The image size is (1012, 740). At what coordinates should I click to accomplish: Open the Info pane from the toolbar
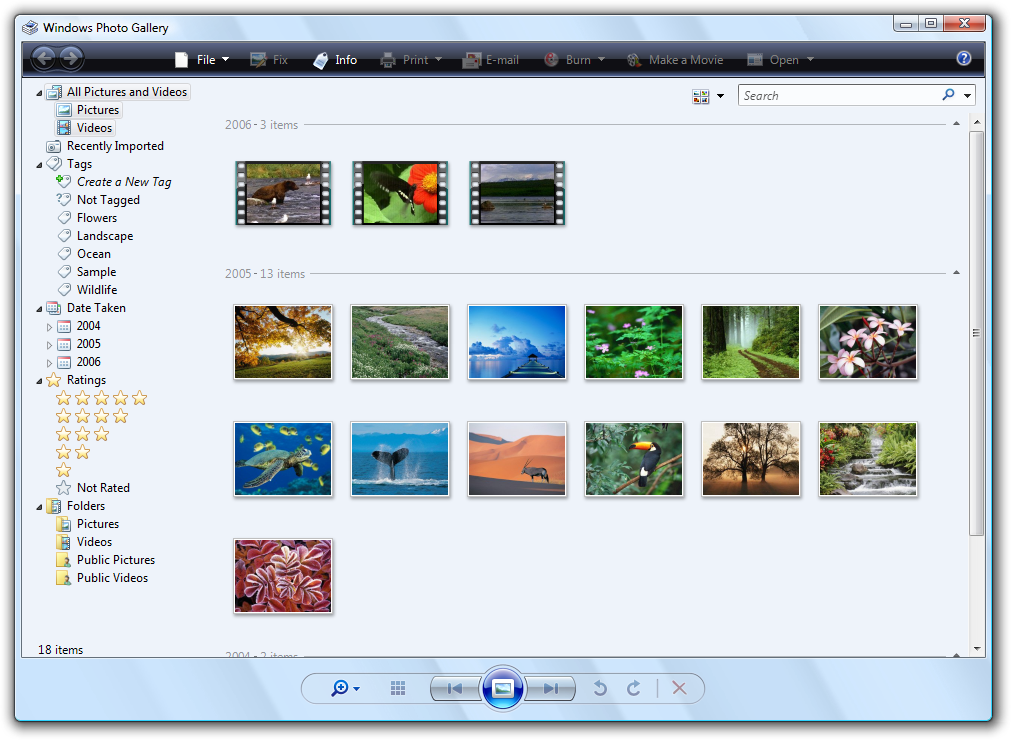(x=335, y=60)
